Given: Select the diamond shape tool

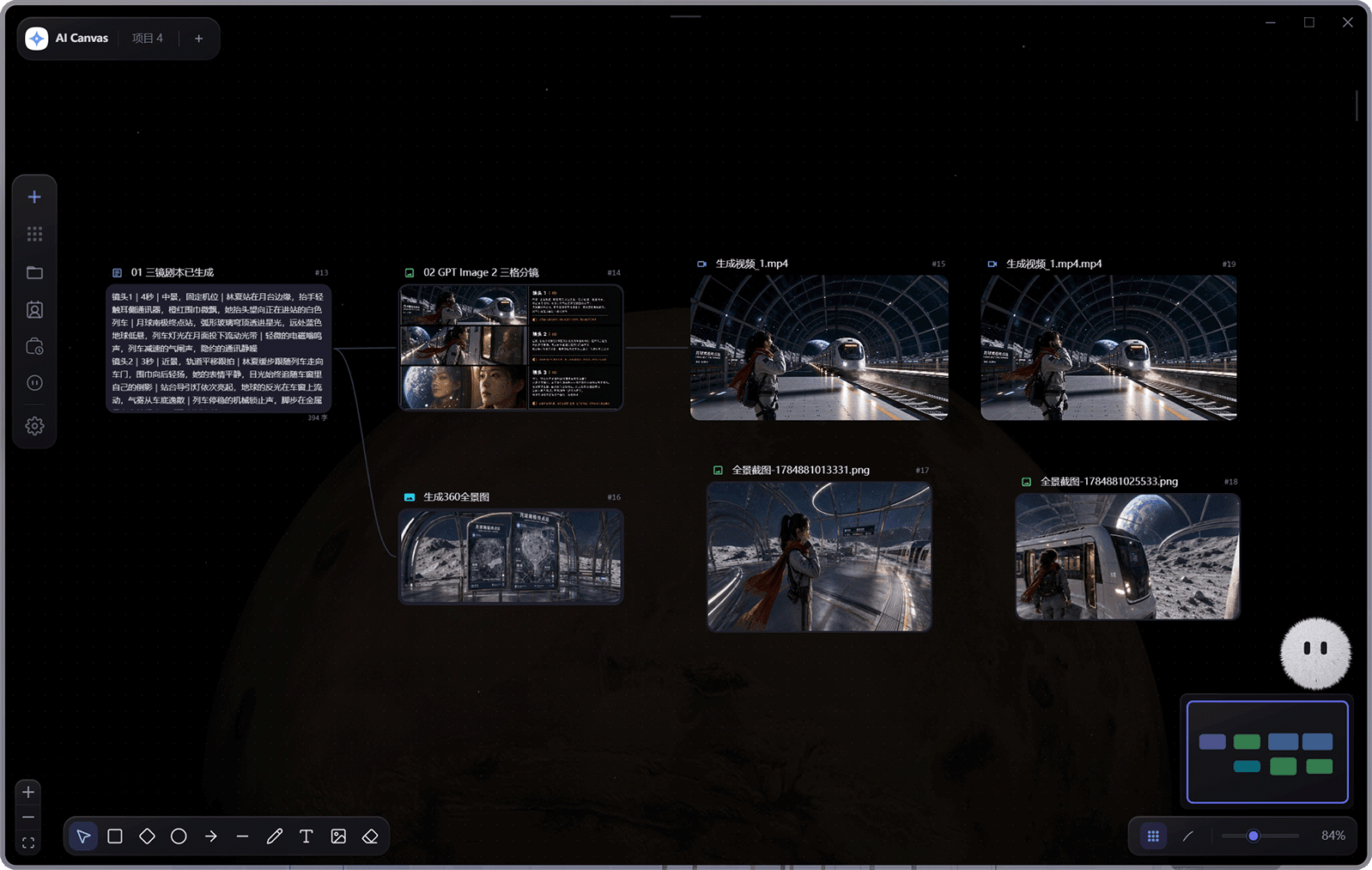Looking at the screenshot, I should pyautogui.click(x=147, y=837).
